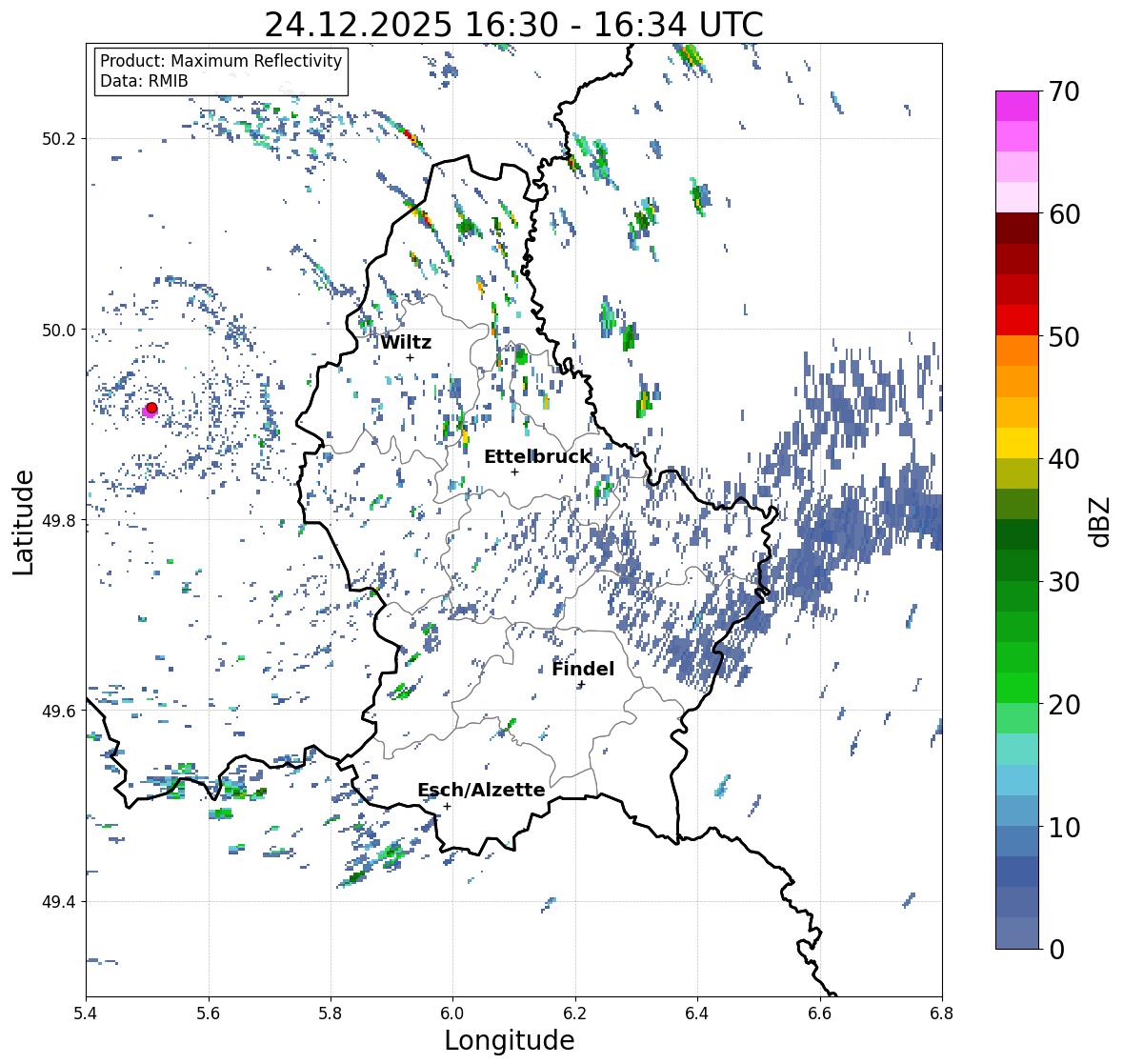Click the 70 value on colorbar
The width and height of the screenshot is (1123, 1064).
(x=1064, y=91)
